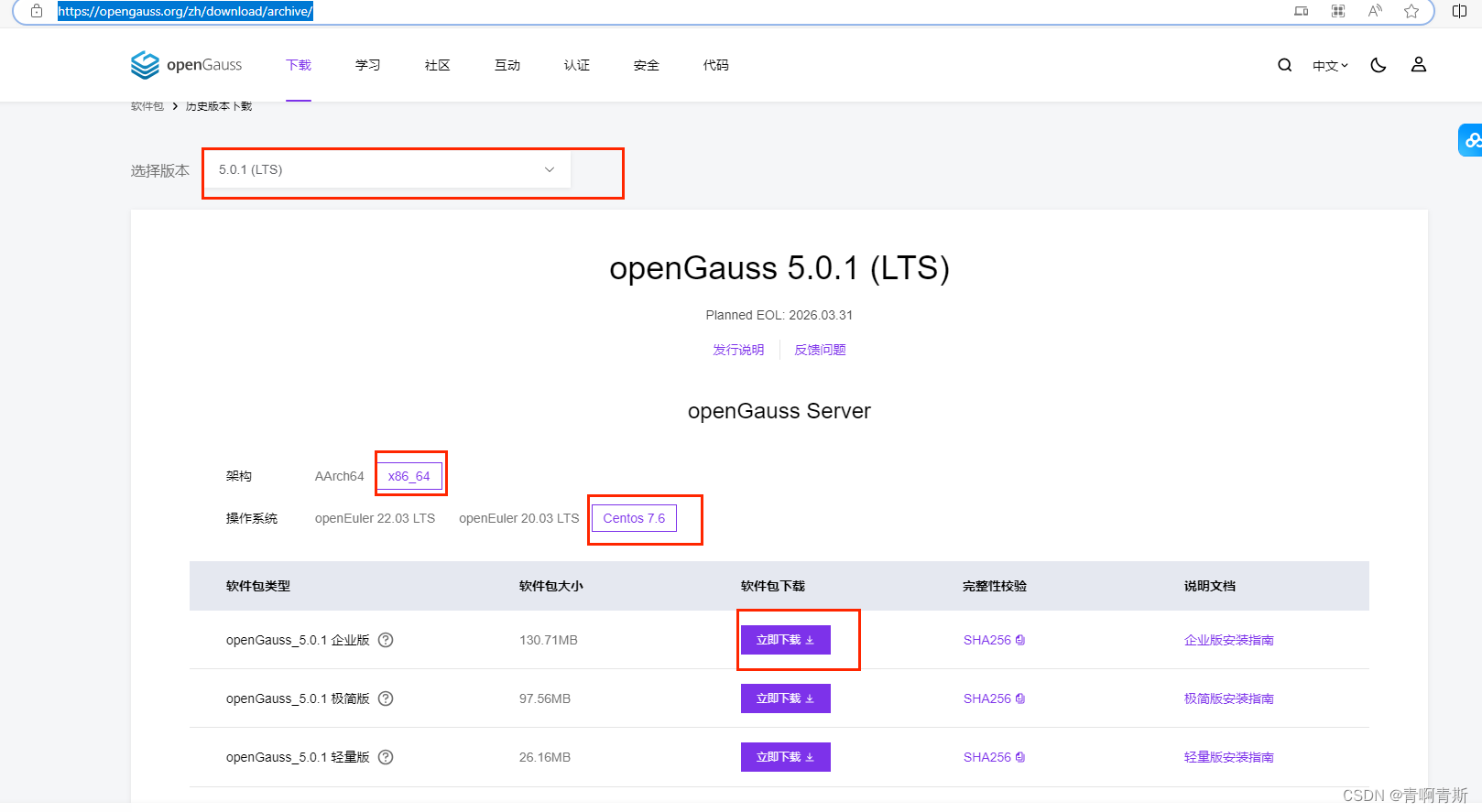Open browser split screen icon
Screen dimensions: 1482x812
click(x=1460, y=11)
